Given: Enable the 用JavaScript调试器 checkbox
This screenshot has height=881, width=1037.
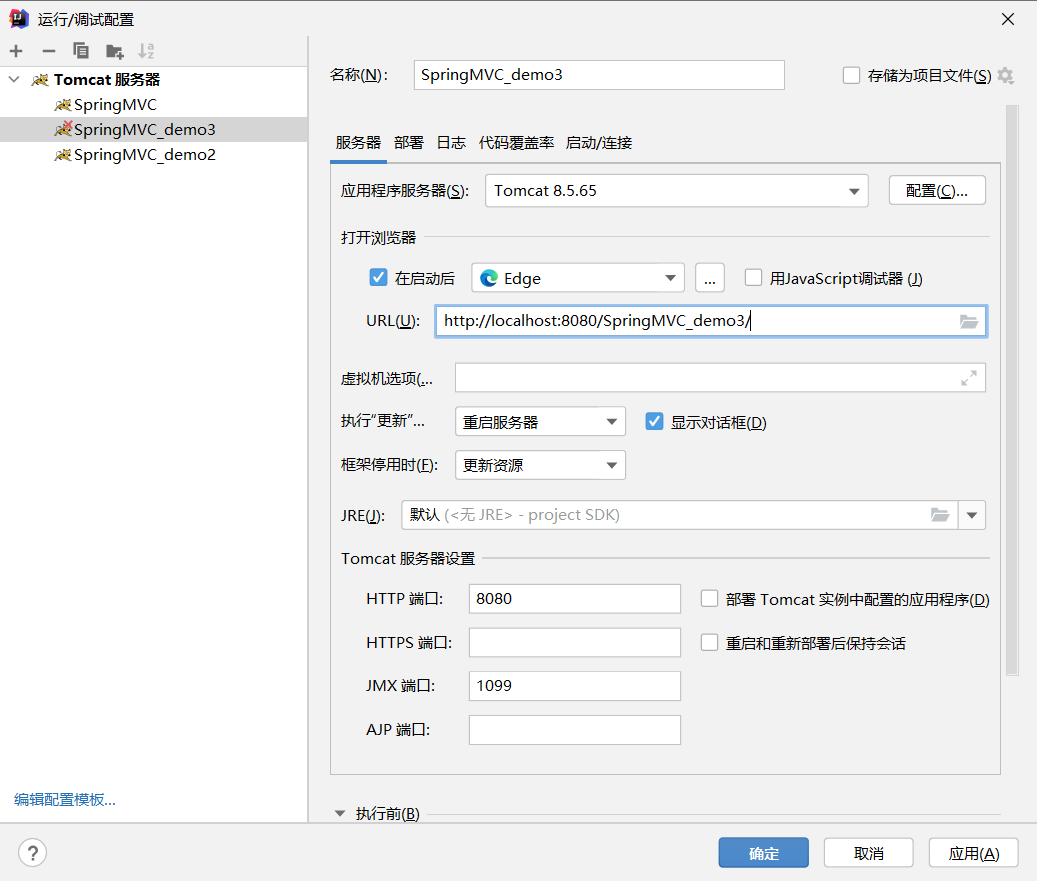Looking at the screenshot, I should [x=753, y=277].
